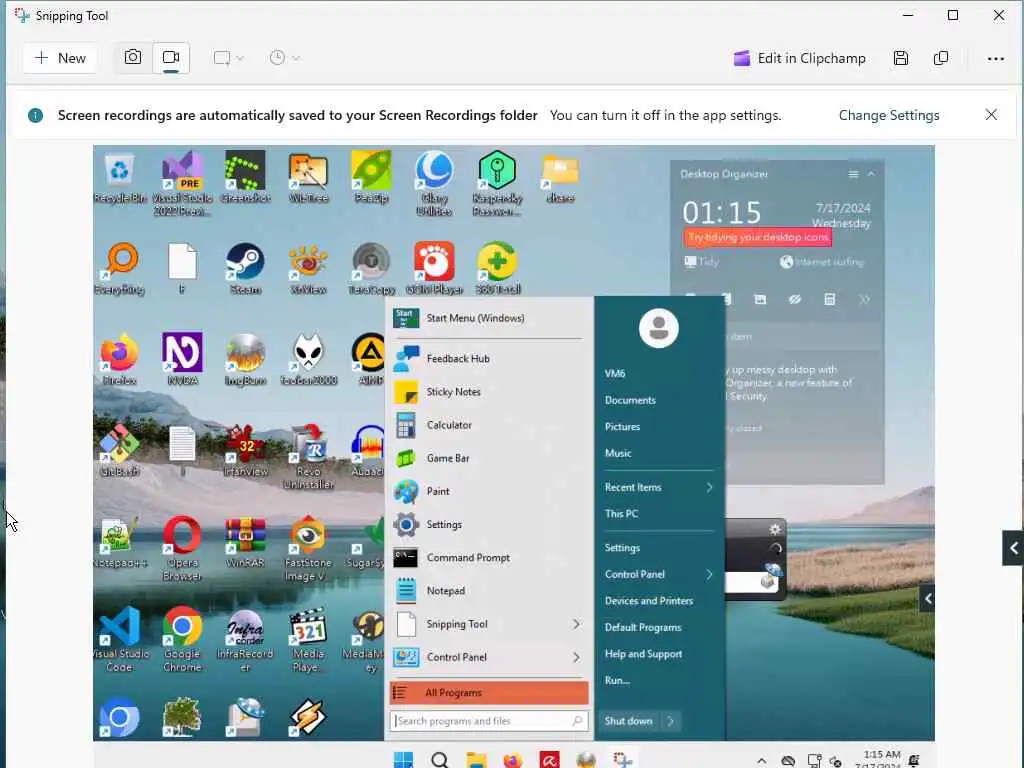Open Documents from start menu
The width and height of the screenshot is (1024, 768).
coord(630,400)
